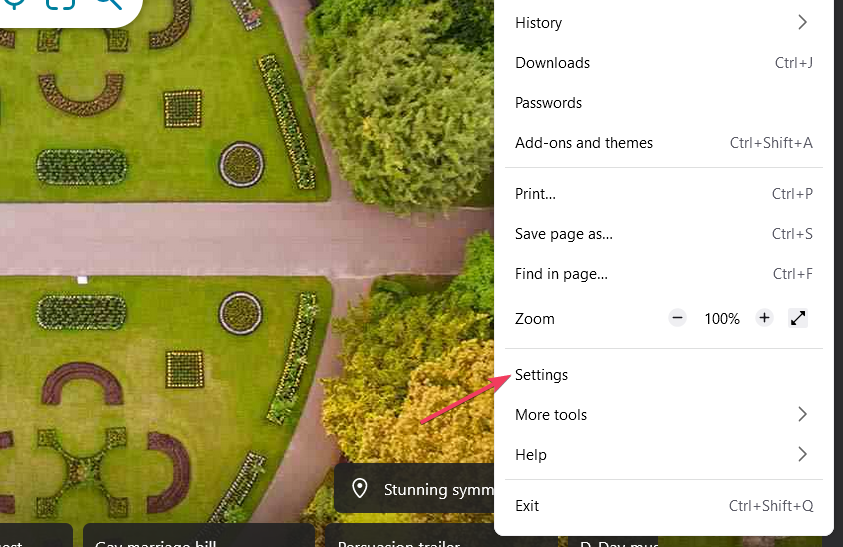Viewport: 843px width, 547px height.
Task: Exit the browser via Exit
Action: 663,506
